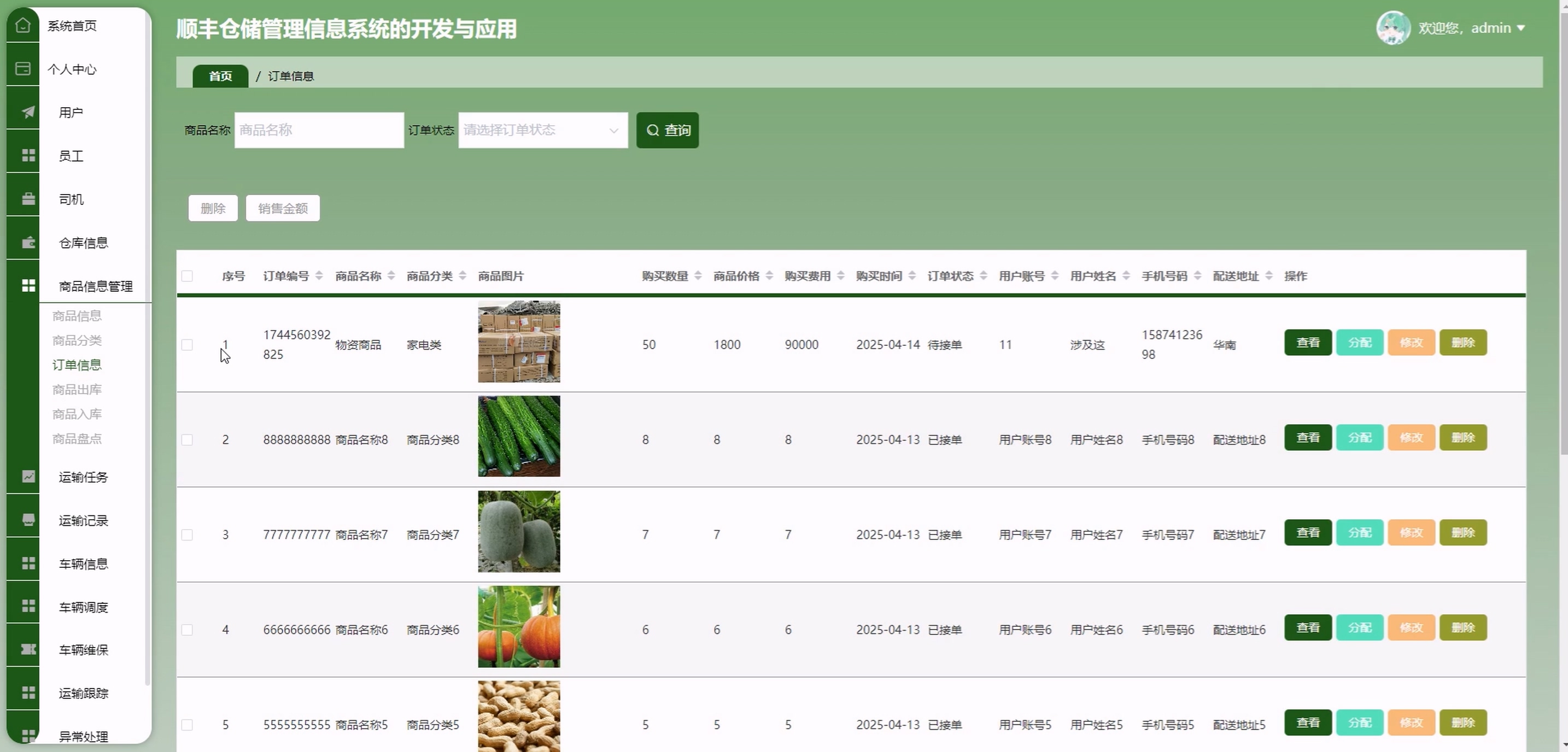Click the ticket icon beside 车辆维保
Viewport: 1568px width, 752px height.
point(28,649)
